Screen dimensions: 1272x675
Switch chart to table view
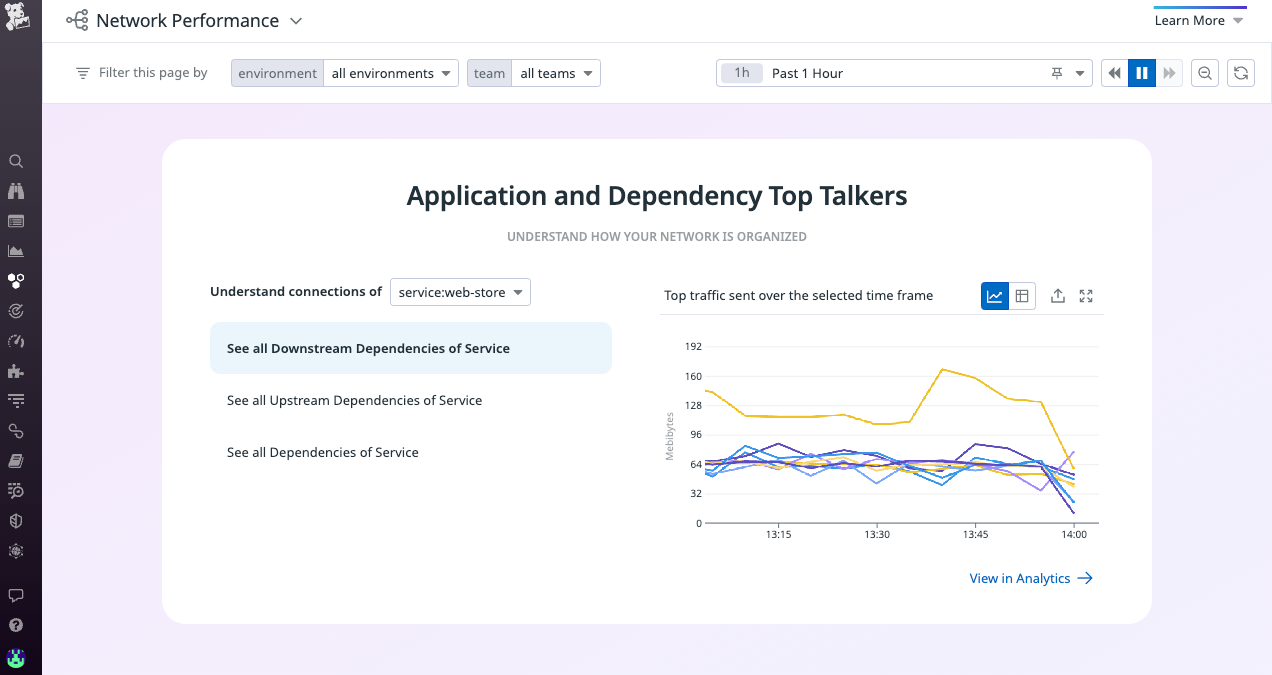tap(1021, 296)
